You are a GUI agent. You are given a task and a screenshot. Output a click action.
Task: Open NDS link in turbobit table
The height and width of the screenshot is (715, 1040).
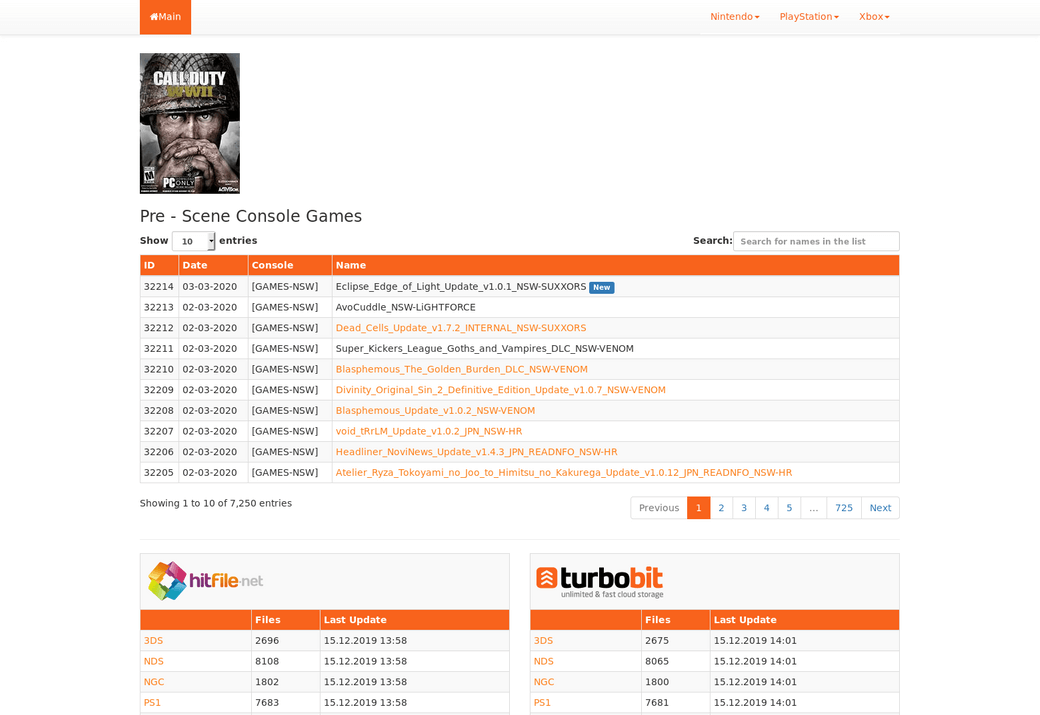[x=544, y=661]
